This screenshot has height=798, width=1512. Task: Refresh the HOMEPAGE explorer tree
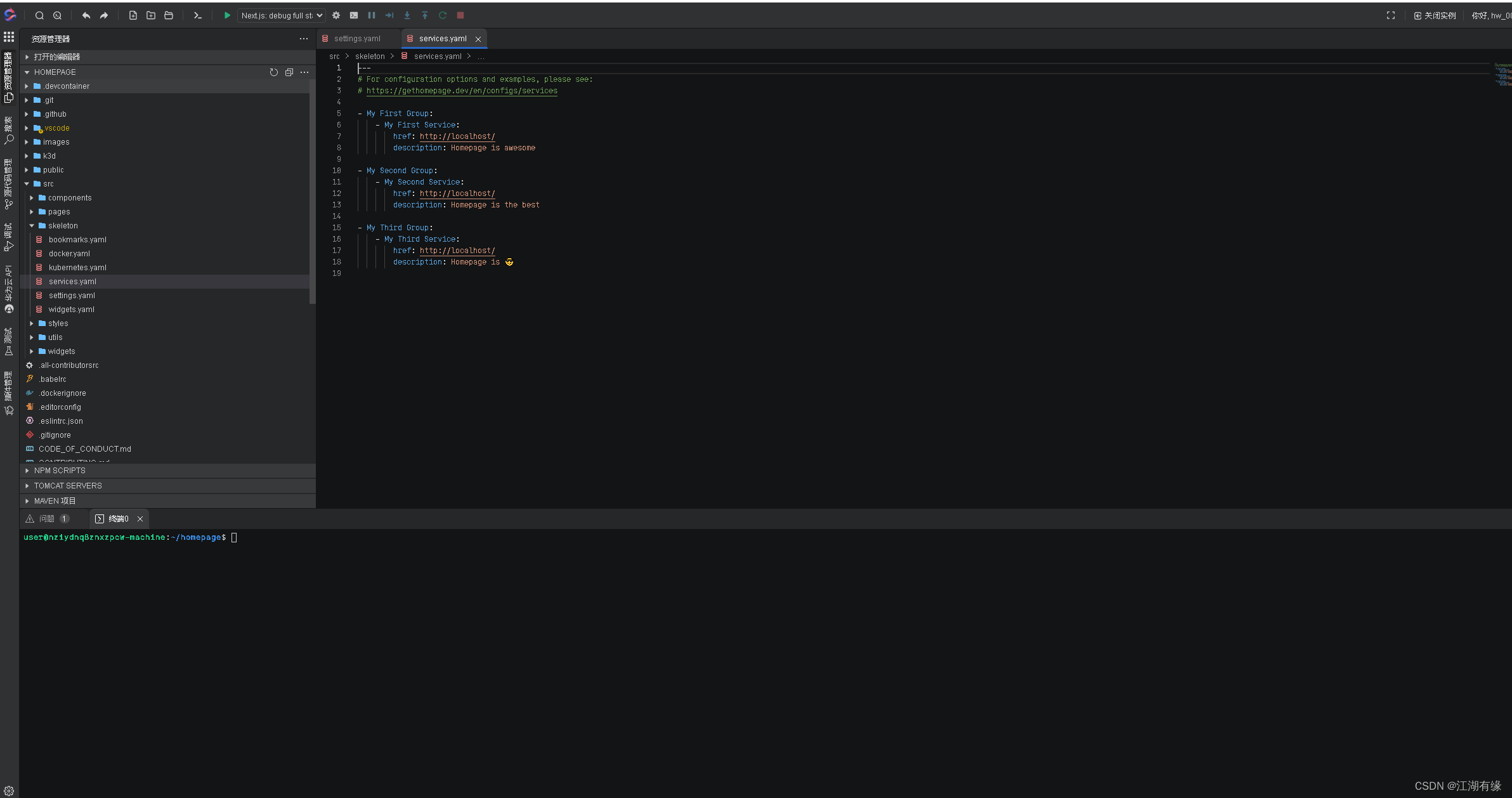coord(274,72)
